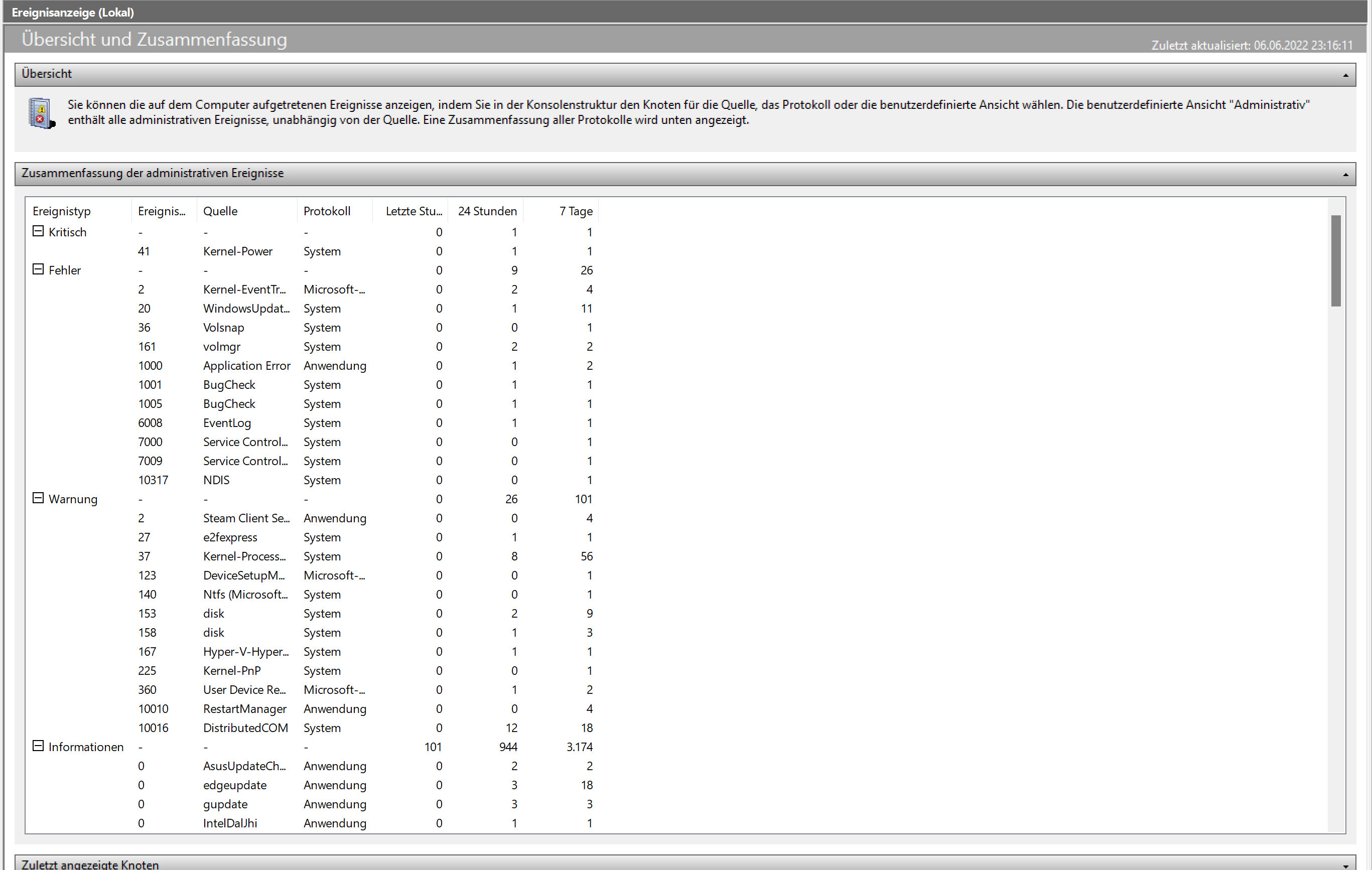Sort by Quelle column header
This screenshot has height=870, width=1372.
click(x=220, y=211)
